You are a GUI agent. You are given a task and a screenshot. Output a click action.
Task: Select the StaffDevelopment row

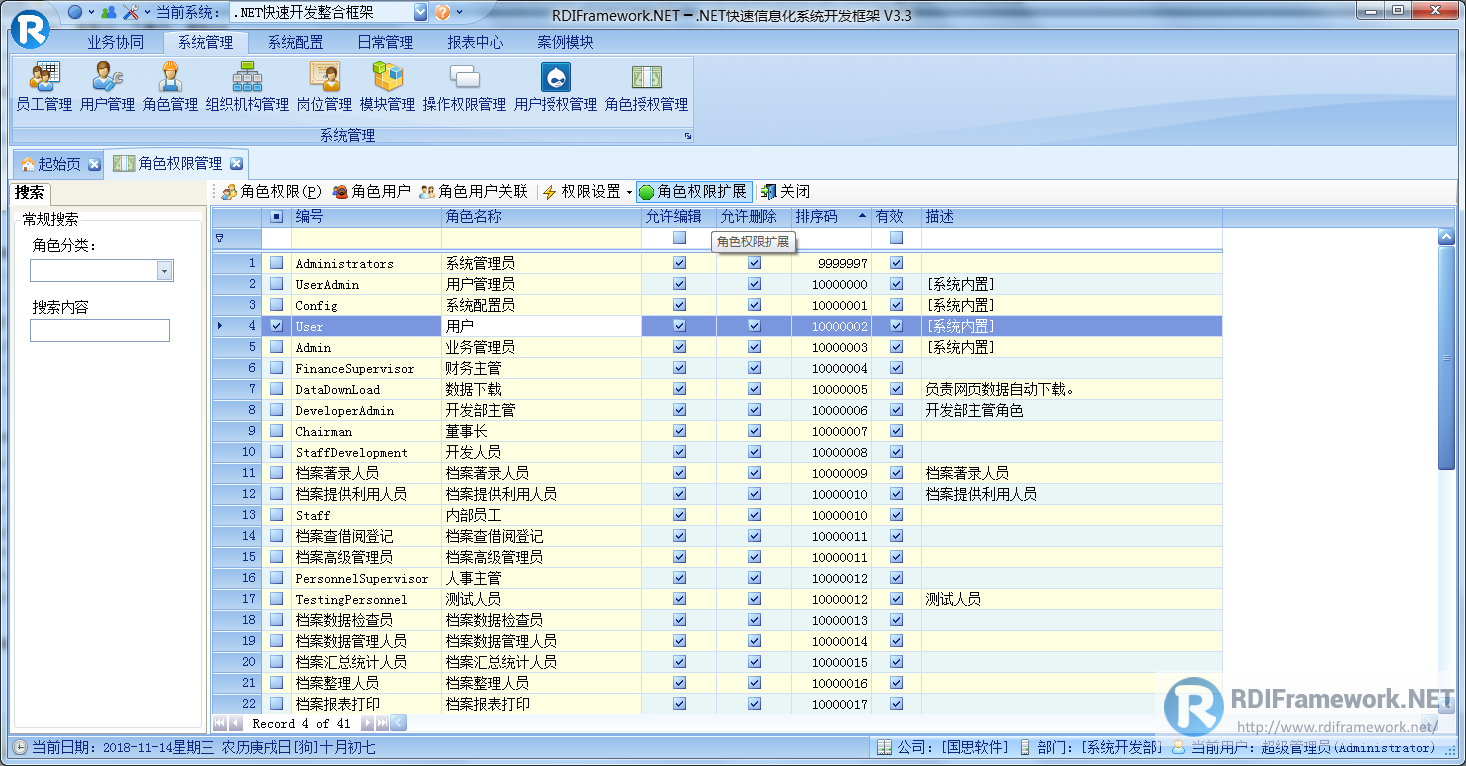717,452
